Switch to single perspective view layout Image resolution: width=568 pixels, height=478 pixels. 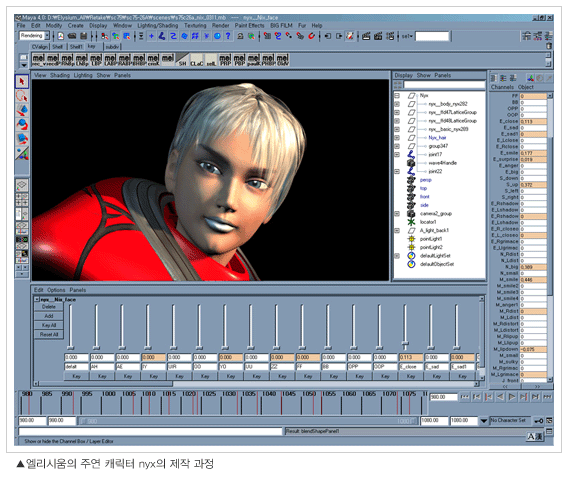pos(22,185)
